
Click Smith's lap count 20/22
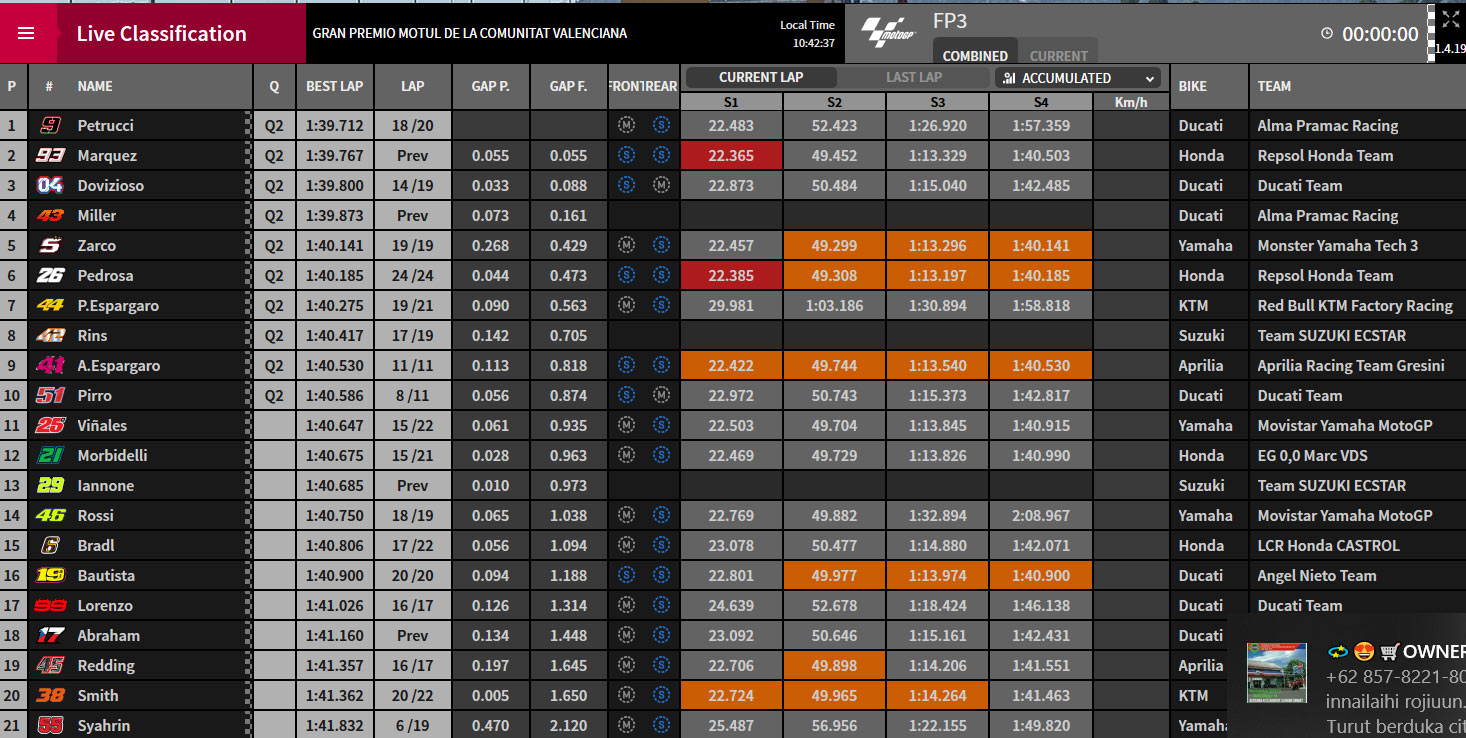pyautogui.click(x=413, y=695)
